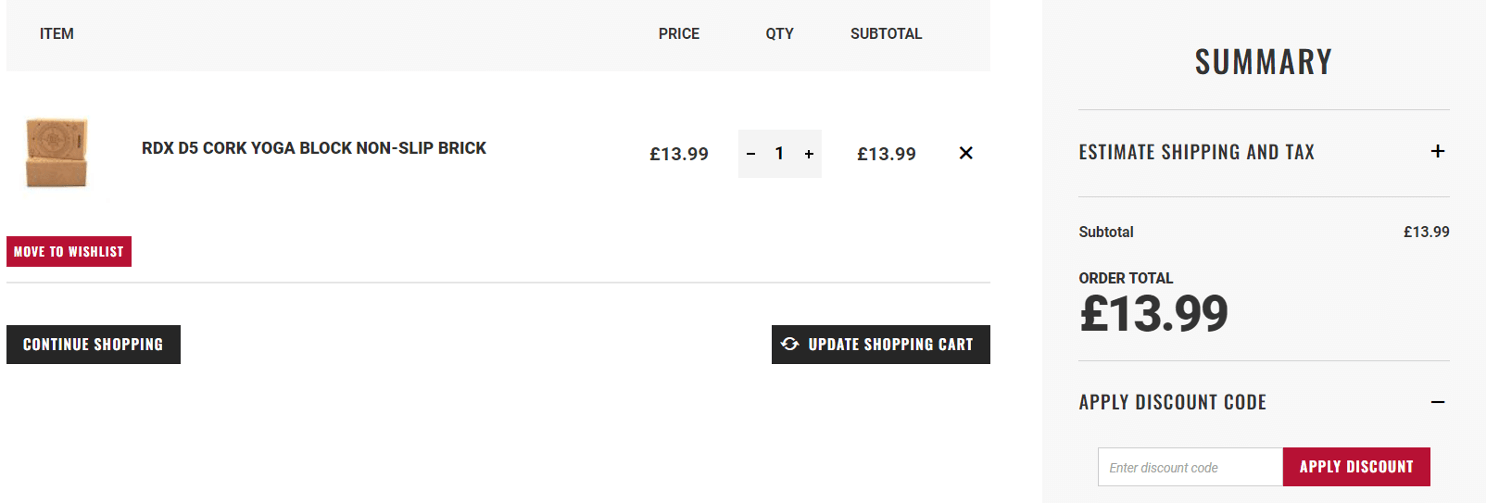Screen dimensions: 1500x503
Task: Click the Update Shopping Cart text
Action: coord(890,344)
